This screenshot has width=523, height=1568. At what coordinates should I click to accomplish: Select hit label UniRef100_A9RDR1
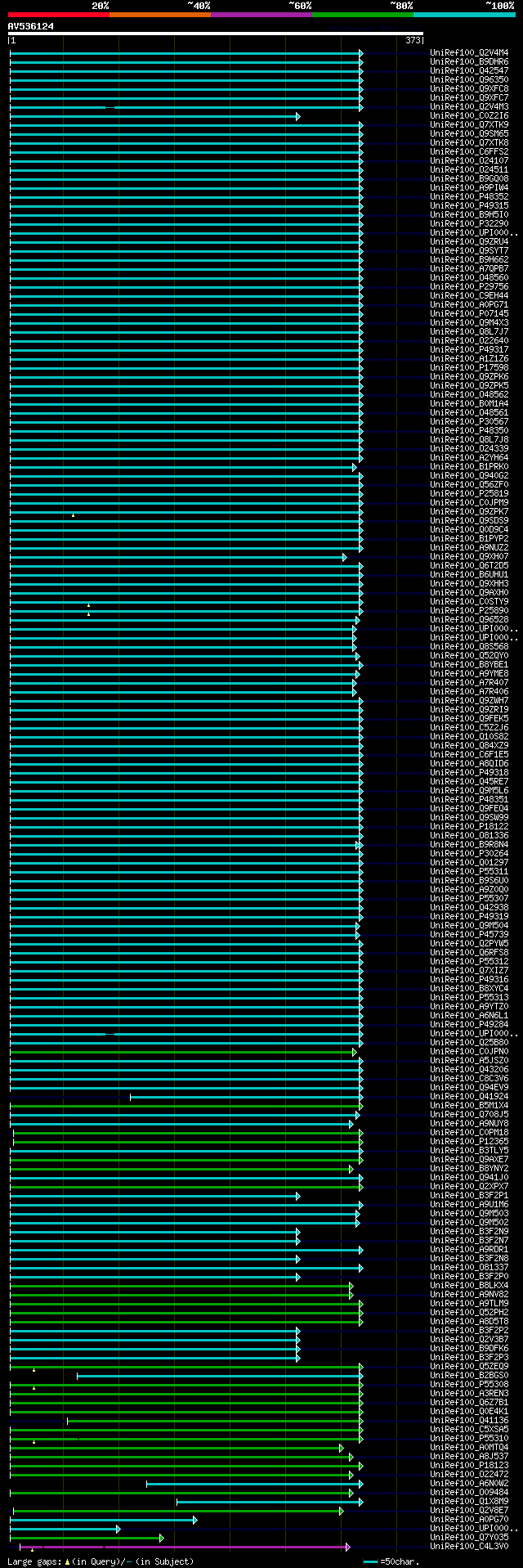[x=470, y=1249]
